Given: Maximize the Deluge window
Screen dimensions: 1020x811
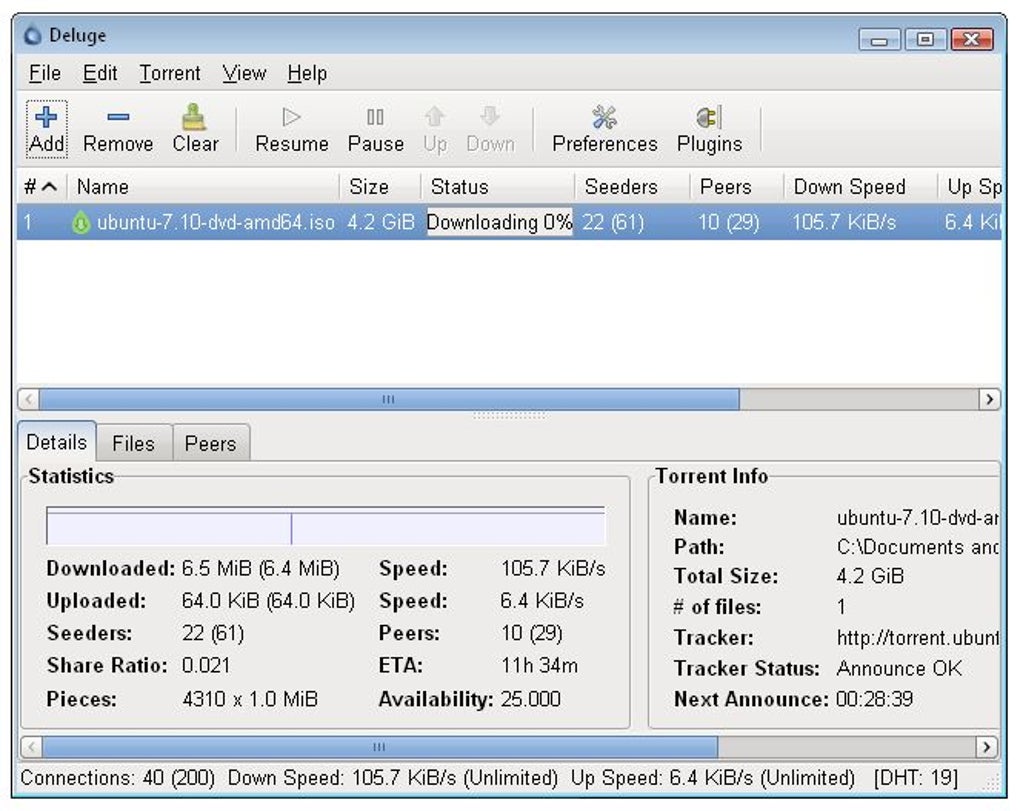Looking at the screenshot, I should point(925,40).
